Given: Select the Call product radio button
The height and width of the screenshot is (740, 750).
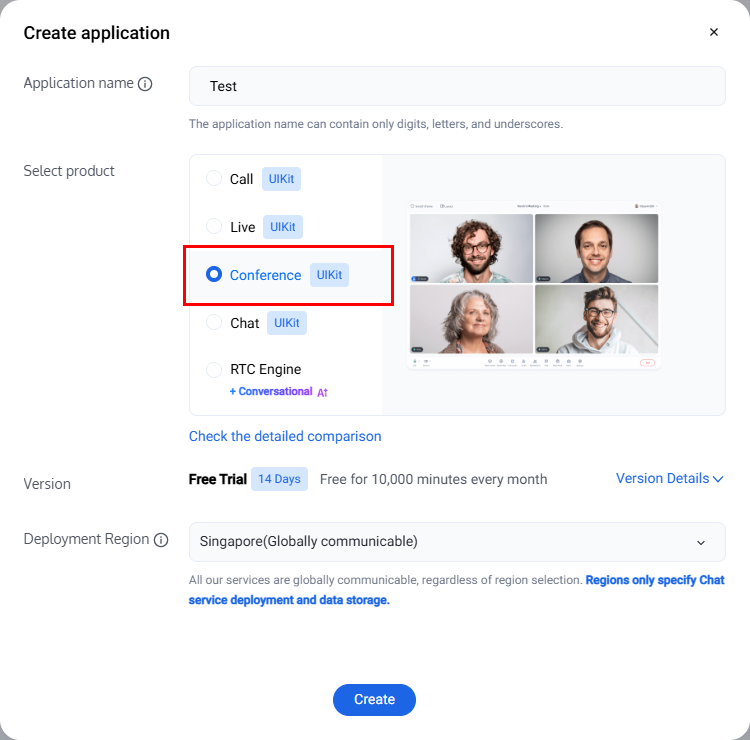Looking at the screenshot, I should pyautogui.click(x=214, y=179).
